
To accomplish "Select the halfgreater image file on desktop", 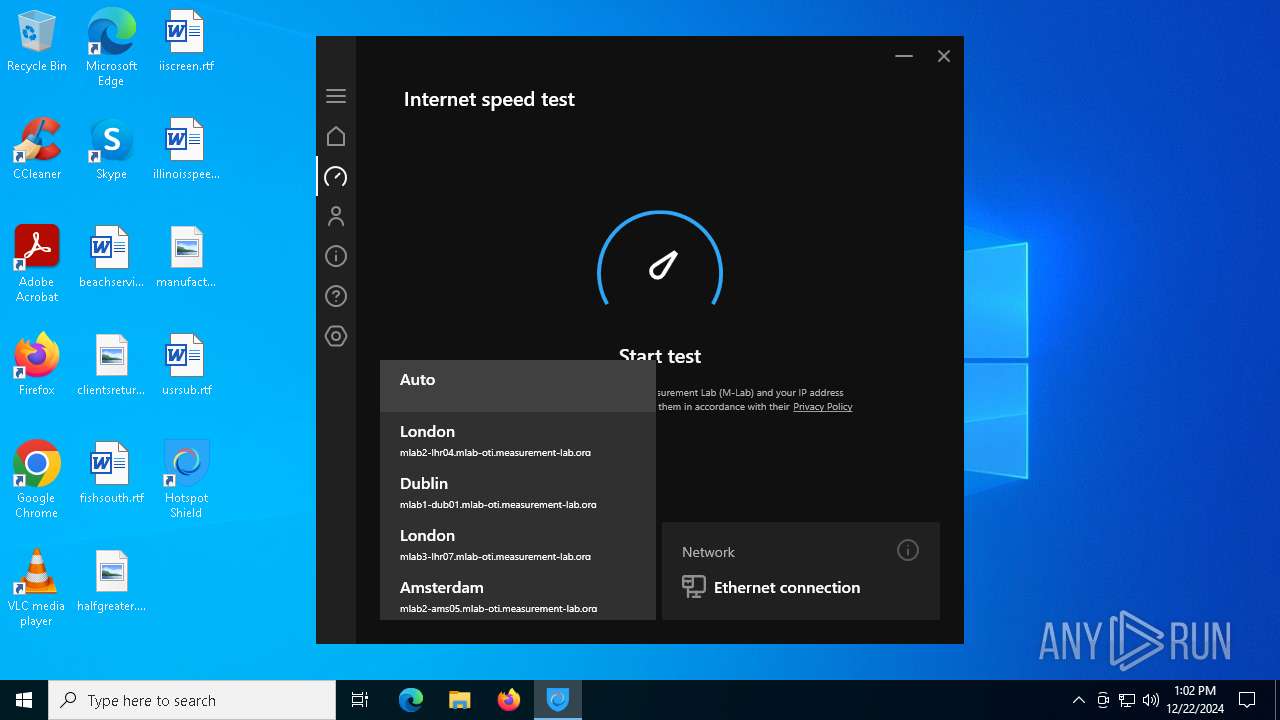I will coord(111,582).
